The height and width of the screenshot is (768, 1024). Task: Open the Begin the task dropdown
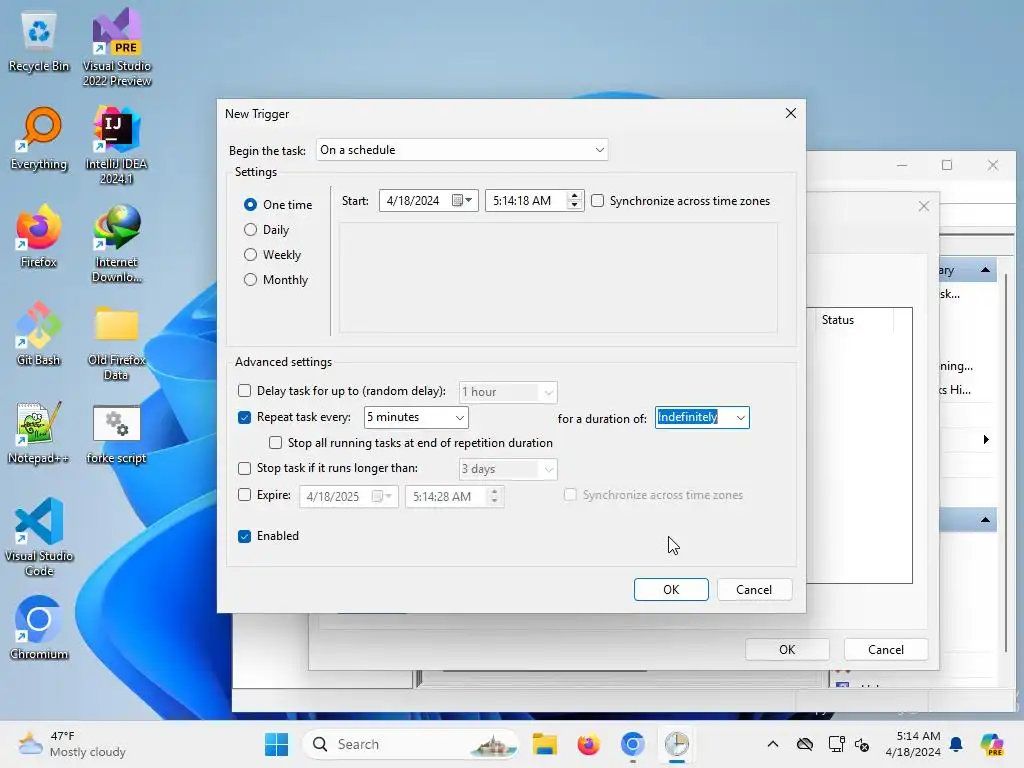click(462, 150)
